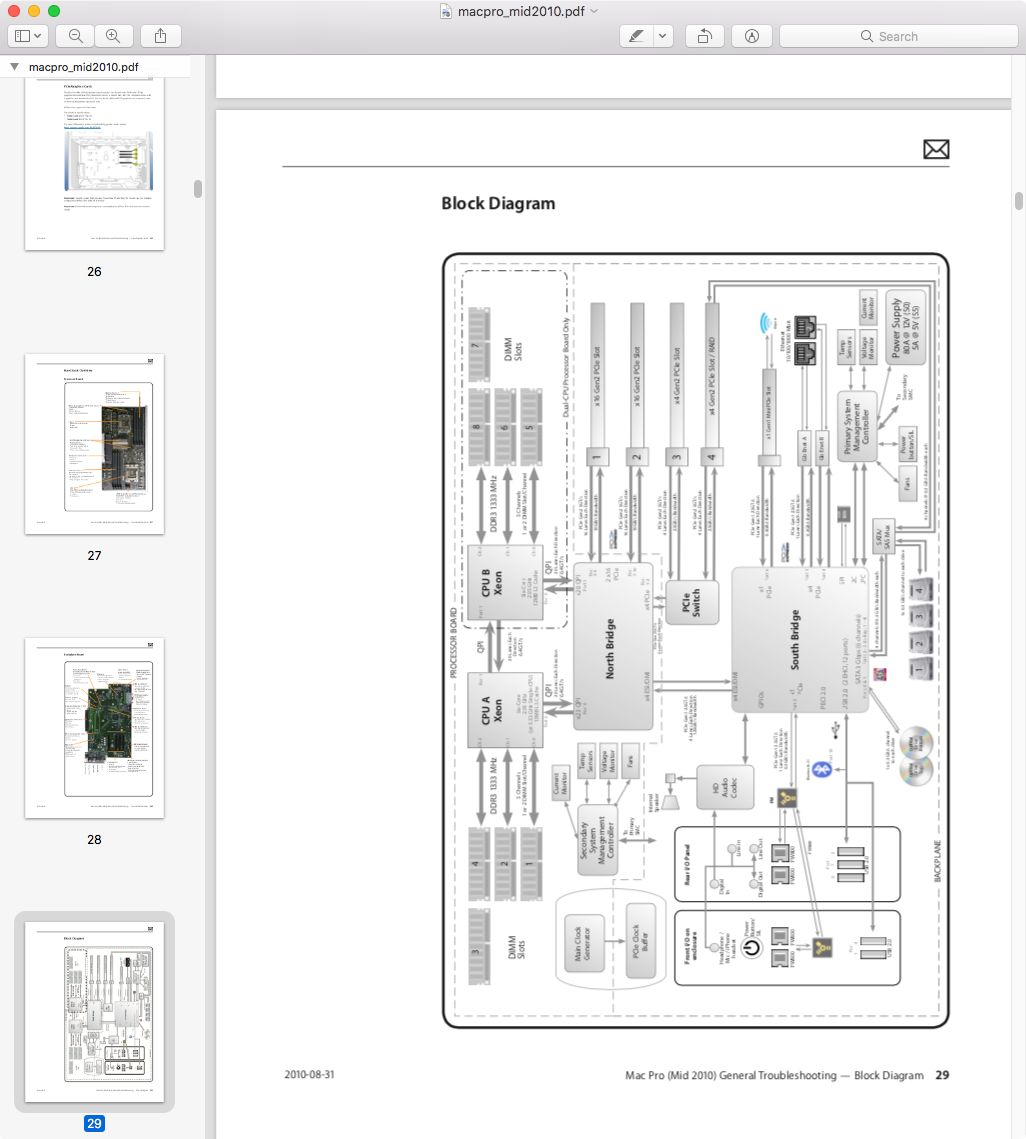Select the page 29 thumbnail
1026x1139 pixels.
click(94, 1012)
